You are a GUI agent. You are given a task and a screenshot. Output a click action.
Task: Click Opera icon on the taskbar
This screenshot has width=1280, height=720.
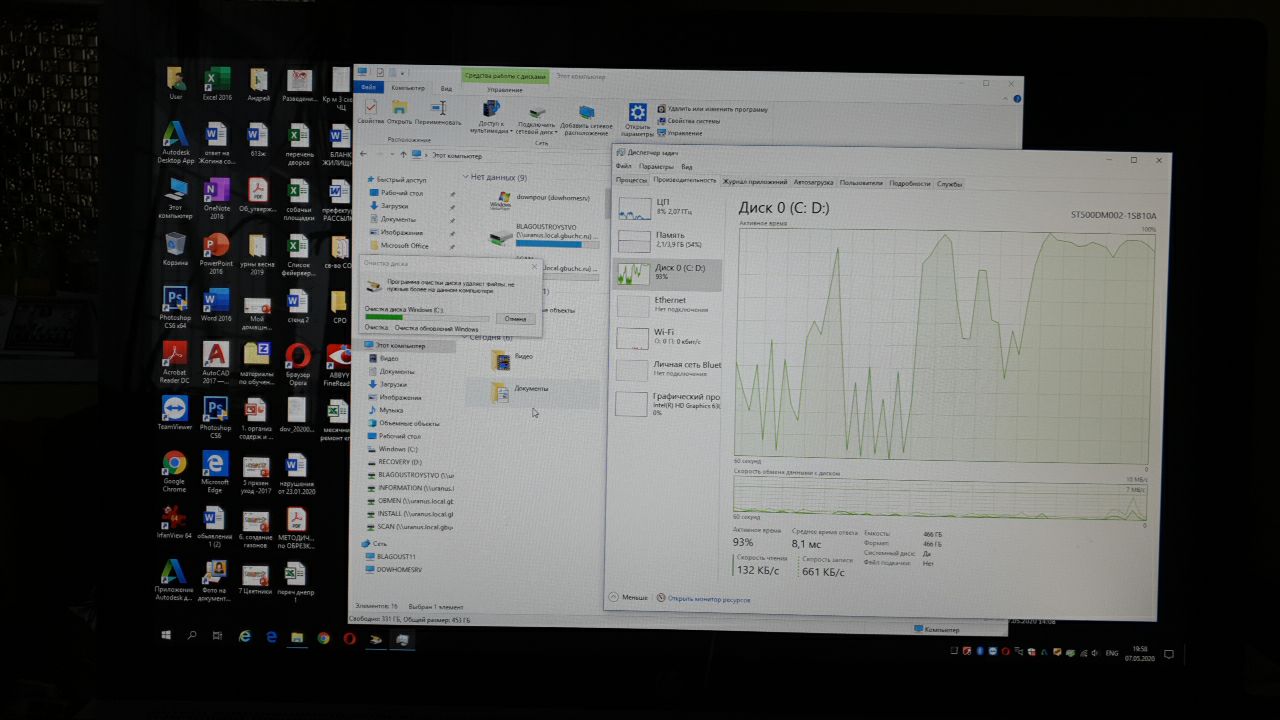tap(350, 637)
